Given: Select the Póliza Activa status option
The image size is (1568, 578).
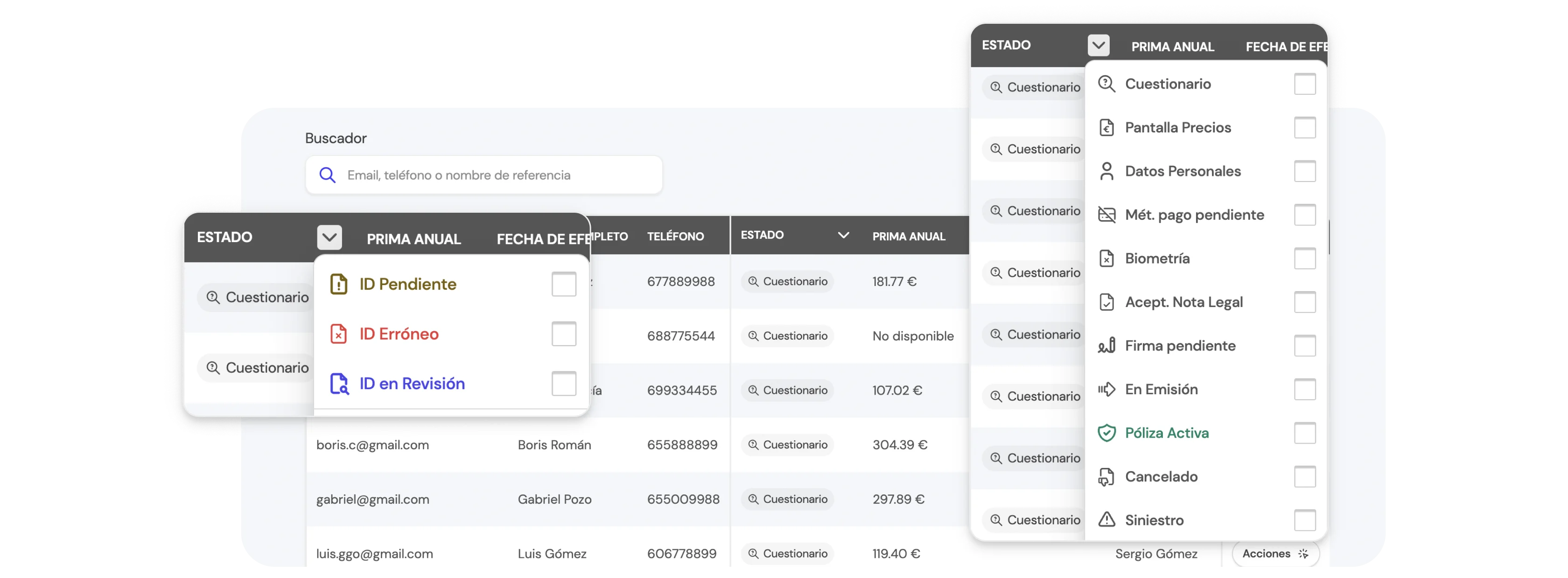Looking at the screenshot, I should [1206, 433].
